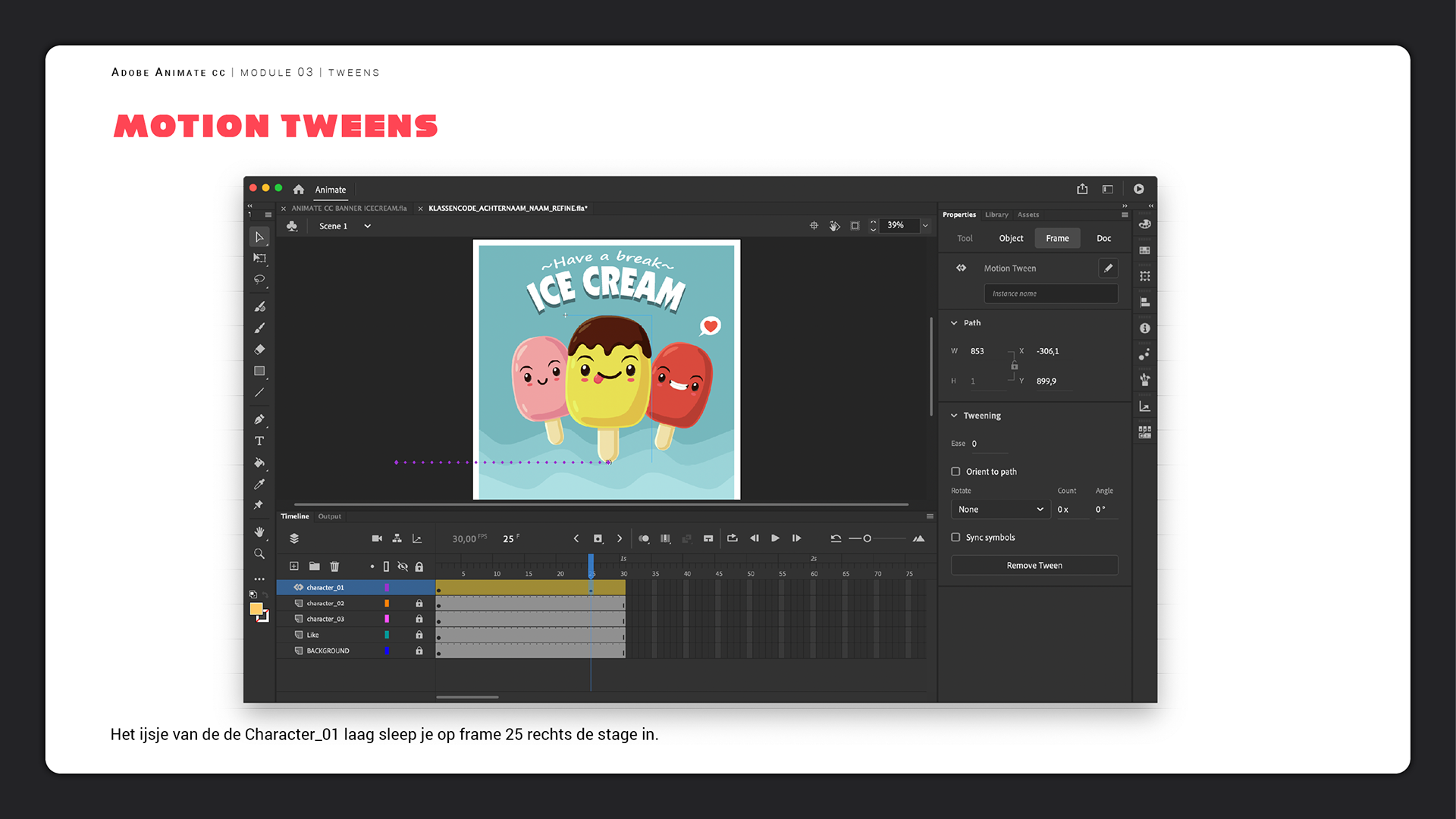
Task: Switch to the Object properties tab
Action: tap(1011, 238)
